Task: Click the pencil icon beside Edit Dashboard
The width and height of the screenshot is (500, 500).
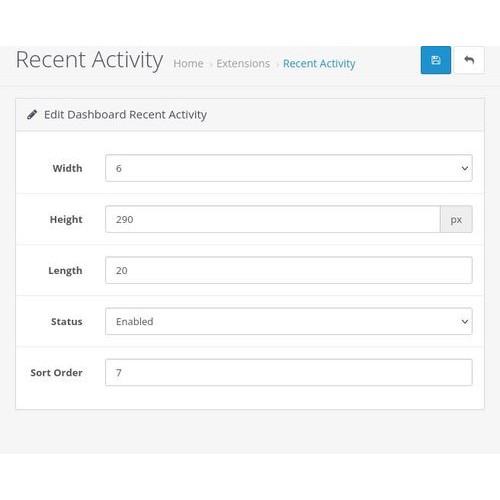Action: [32, 115]
